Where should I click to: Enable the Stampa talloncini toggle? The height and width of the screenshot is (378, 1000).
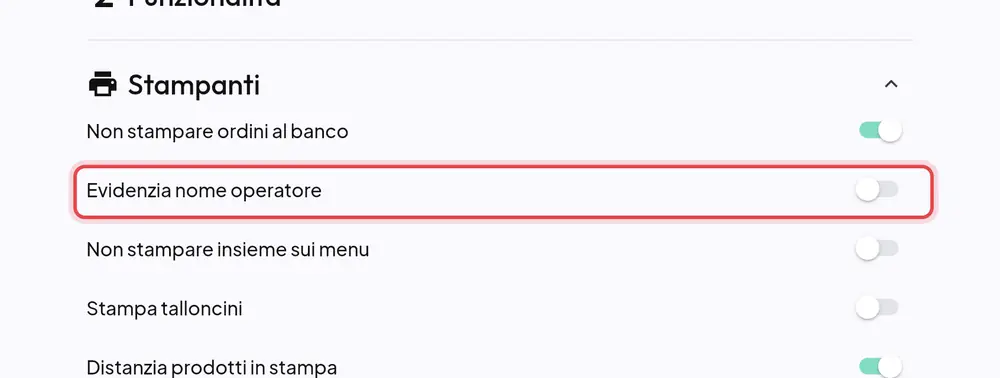[876, 308]
